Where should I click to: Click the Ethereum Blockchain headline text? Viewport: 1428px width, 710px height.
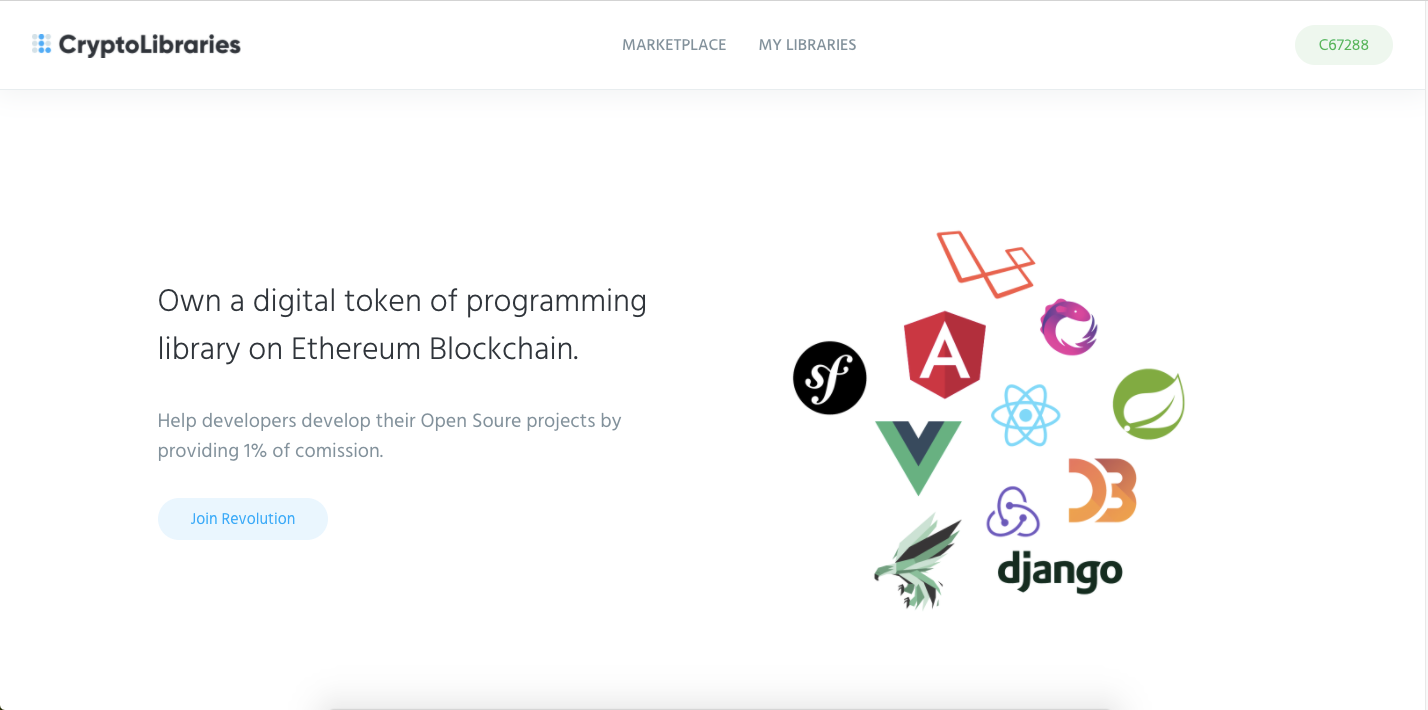[402, 324]
